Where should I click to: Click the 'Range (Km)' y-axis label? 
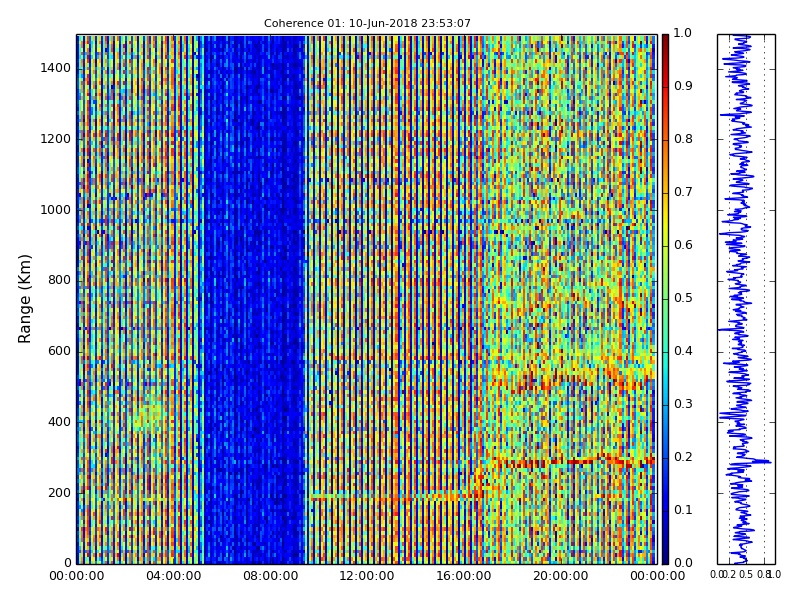pyautogui.click(x=24, y=299)
